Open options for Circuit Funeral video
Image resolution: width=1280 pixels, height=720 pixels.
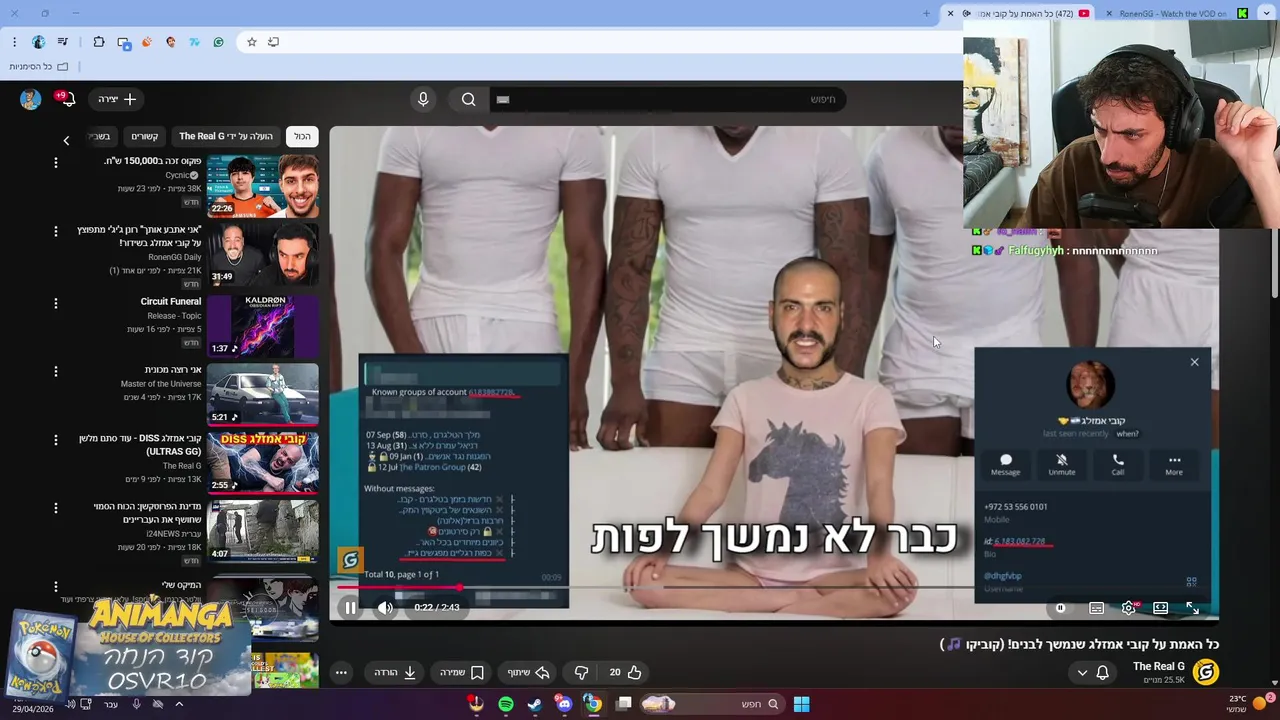coord(56,303)
